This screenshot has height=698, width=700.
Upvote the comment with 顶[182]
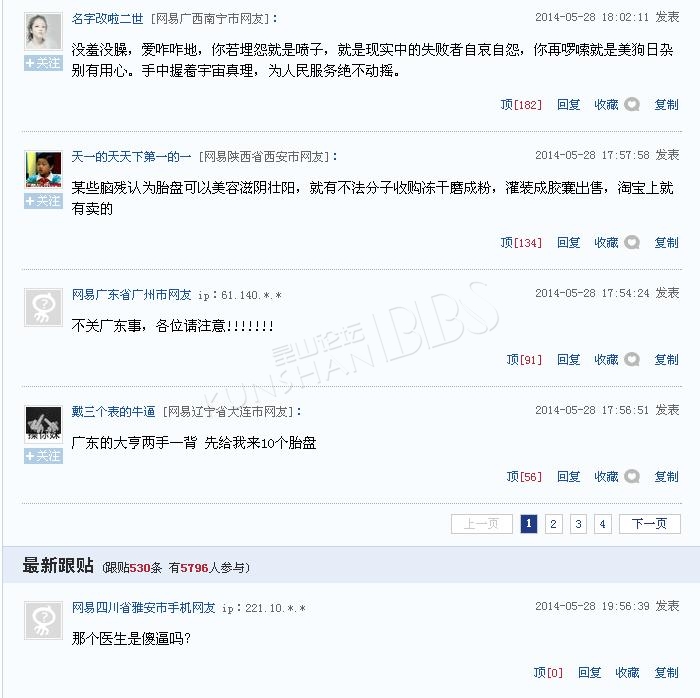(x=521, y=104)
